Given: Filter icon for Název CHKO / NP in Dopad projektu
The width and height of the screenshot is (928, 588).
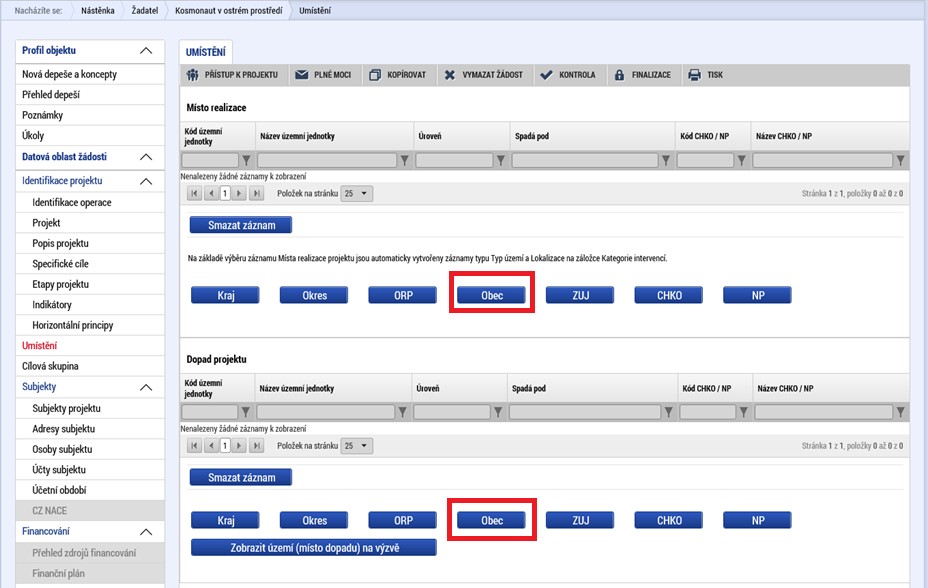Looking at the screenshot, I should click(900, 412).
